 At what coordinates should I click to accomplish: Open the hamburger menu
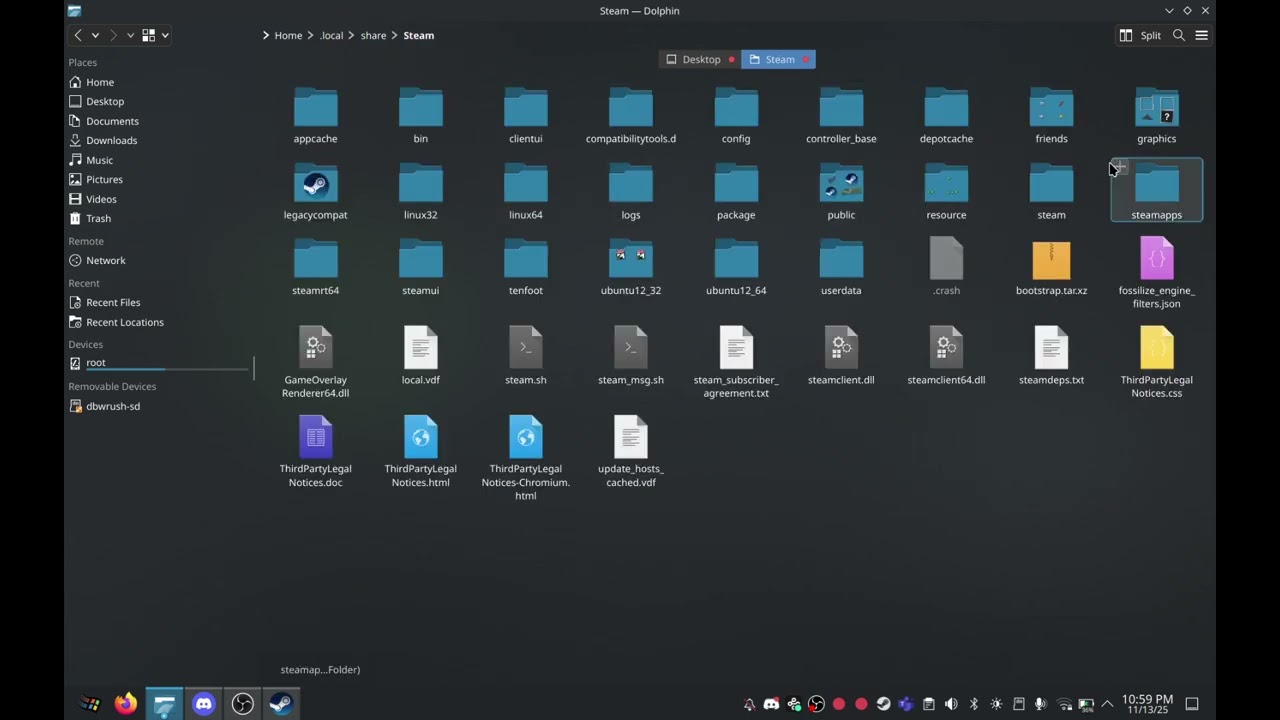(x=1201, y=35)
